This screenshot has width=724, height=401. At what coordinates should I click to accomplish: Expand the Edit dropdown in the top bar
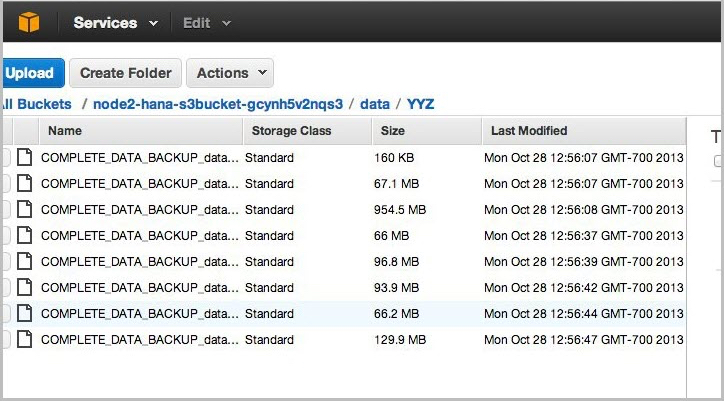pos(206,22)
